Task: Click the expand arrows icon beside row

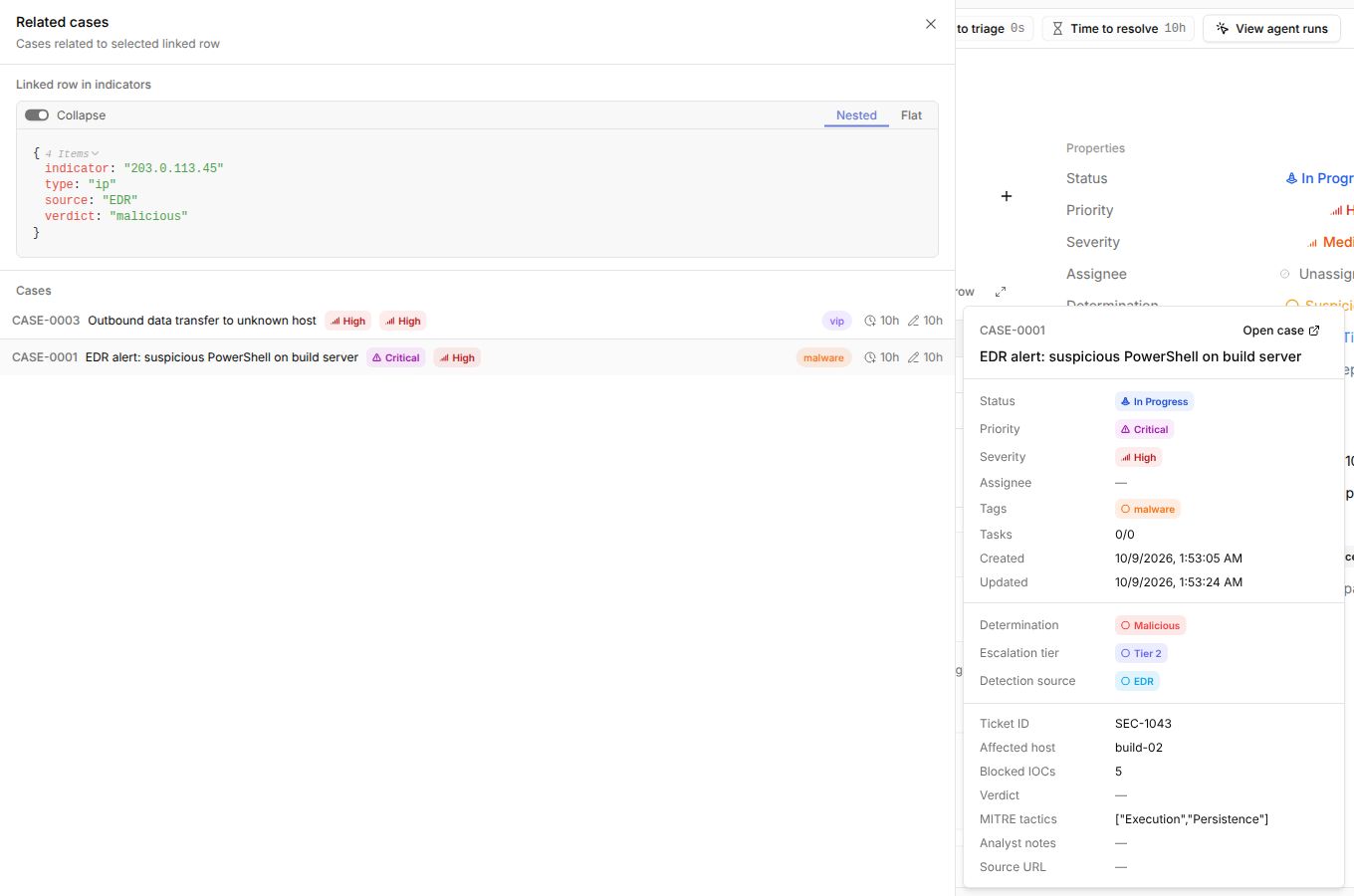Action: [1001, 292]
